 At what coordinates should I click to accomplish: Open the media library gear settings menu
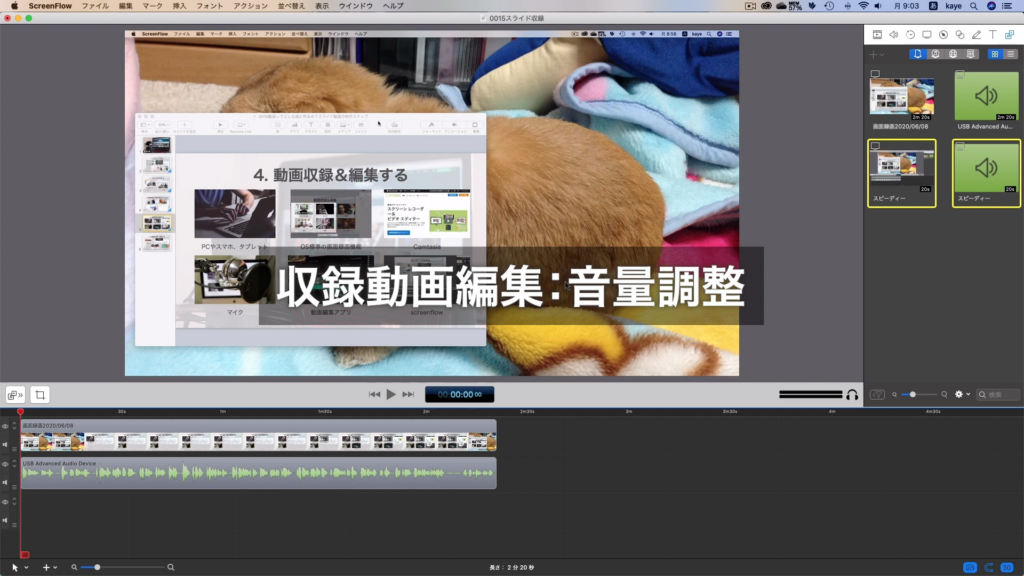(962, 395)
